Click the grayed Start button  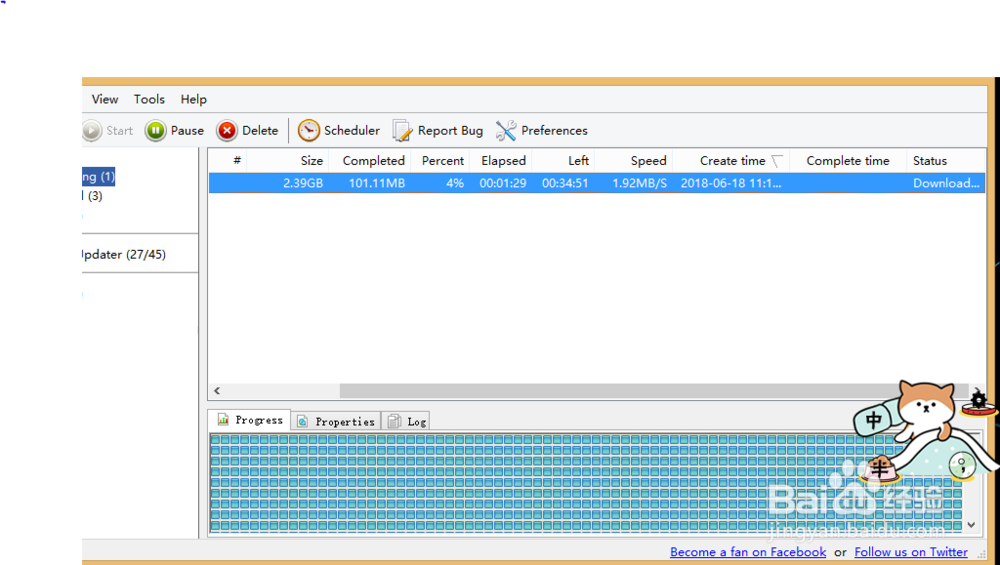[108, 131]
